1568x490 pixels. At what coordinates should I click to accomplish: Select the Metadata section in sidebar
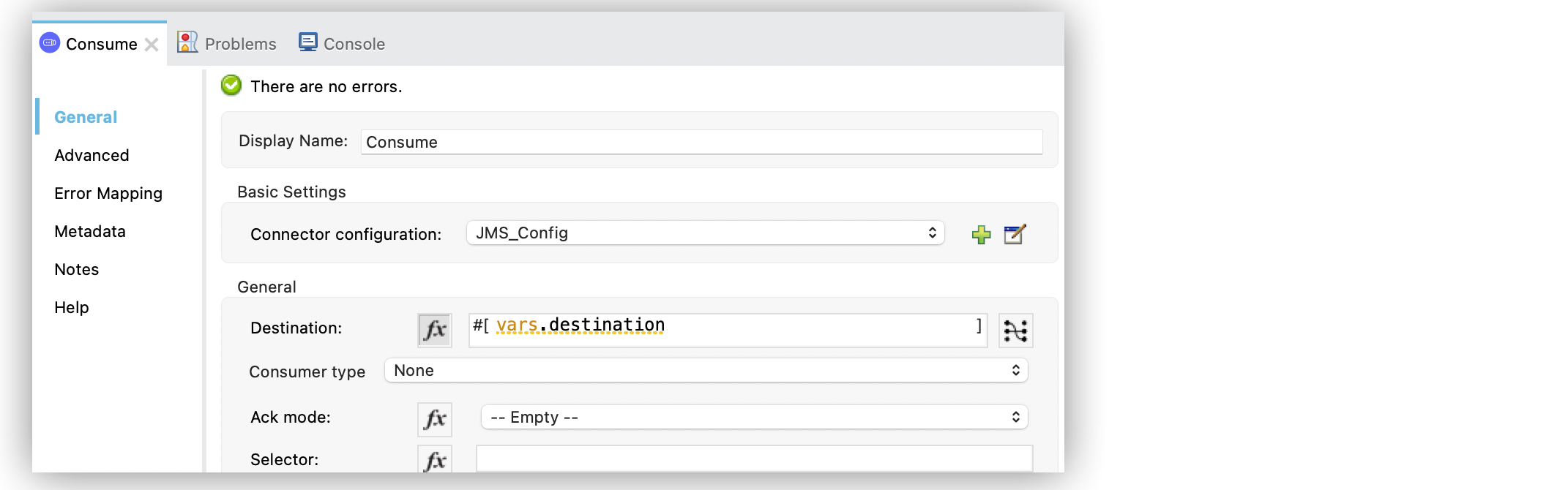tap(90, 231)
